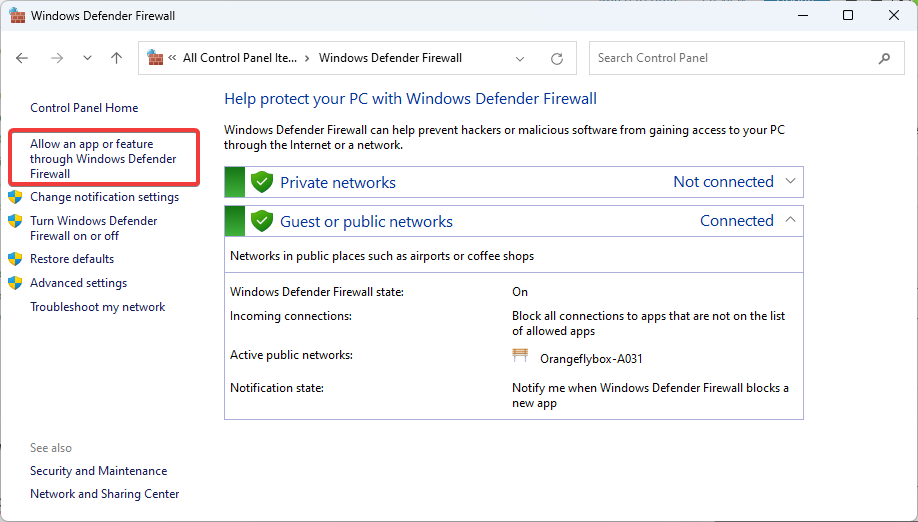This screenshot has width=918, height=522.
Task: Close the Windows Defender Firewall window
Action: click(x=894, y=16)
